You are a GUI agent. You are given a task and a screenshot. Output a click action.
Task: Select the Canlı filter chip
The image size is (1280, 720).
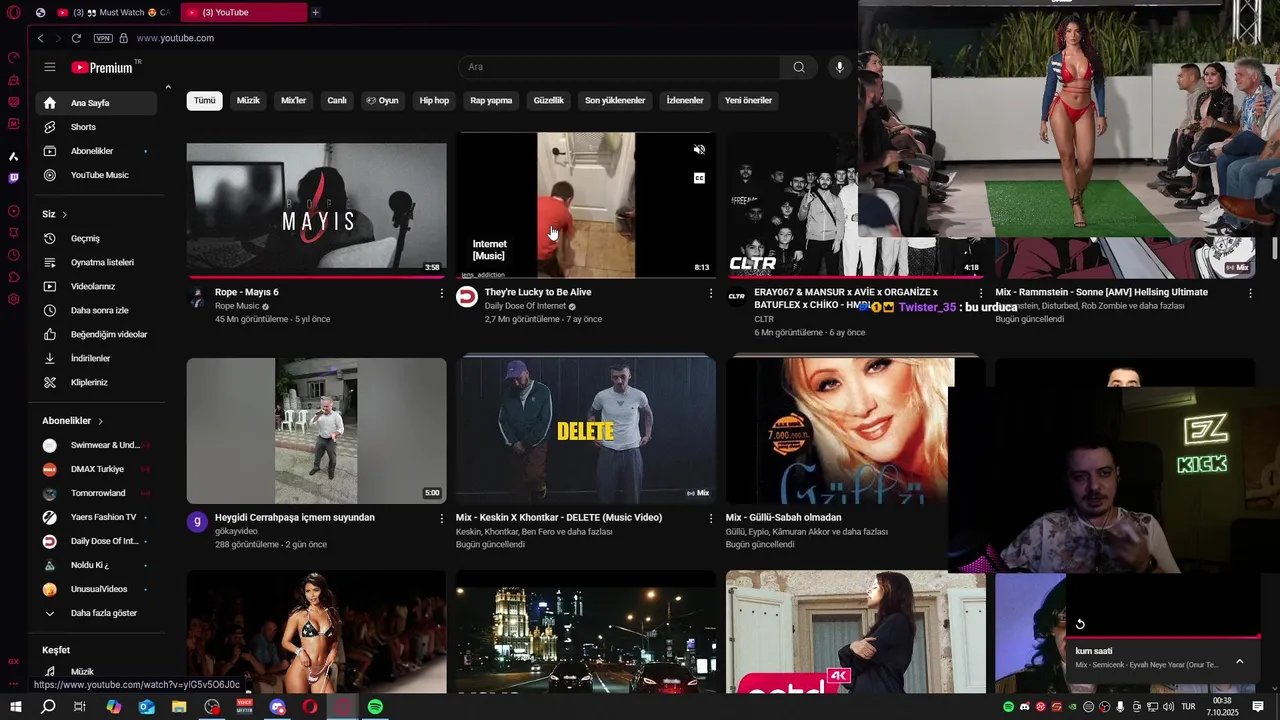[x=337, y=100]
